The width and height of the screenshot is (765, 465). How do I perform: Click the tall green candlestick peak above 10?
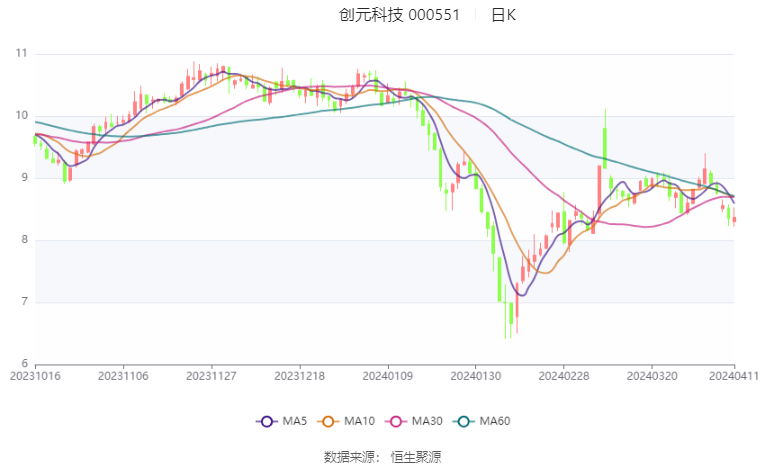pos(605,139)
